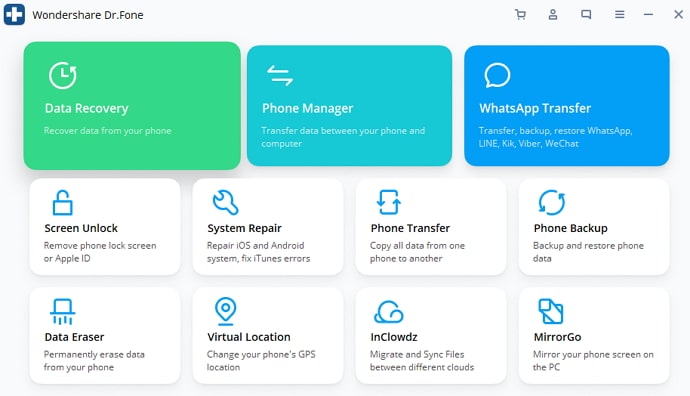
Task: Click the Virtual Location pin icon
Action: (x=225, y=312)
